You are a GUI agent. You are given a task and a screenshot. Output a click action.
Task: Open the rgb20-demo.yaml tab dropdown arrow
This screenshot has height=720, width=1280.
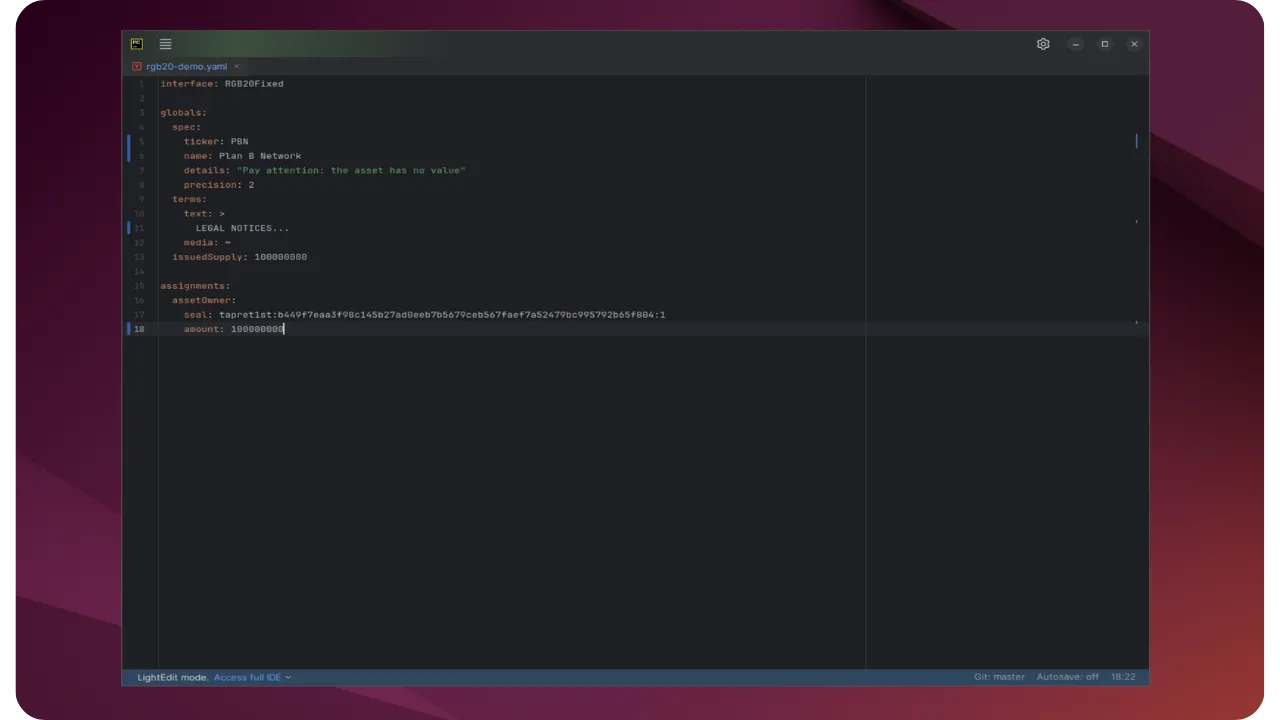[x=236, y=66]
